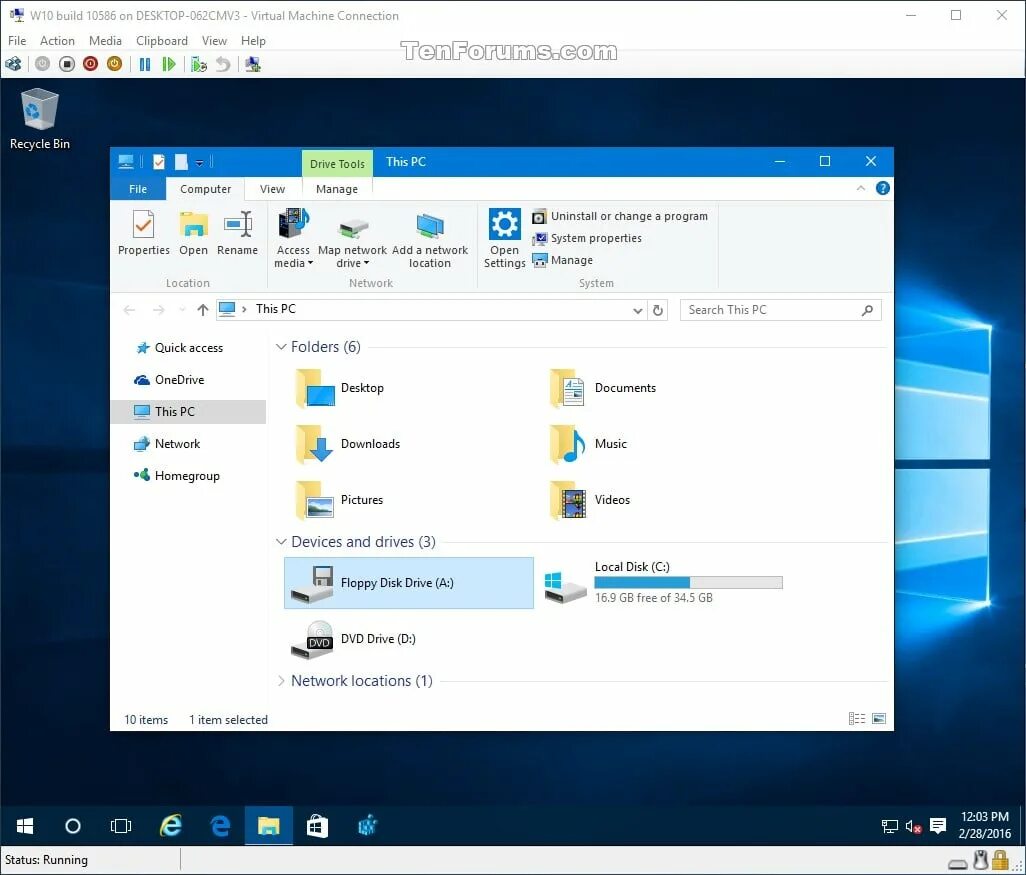Create a VM checkpoint

(199, 64)
